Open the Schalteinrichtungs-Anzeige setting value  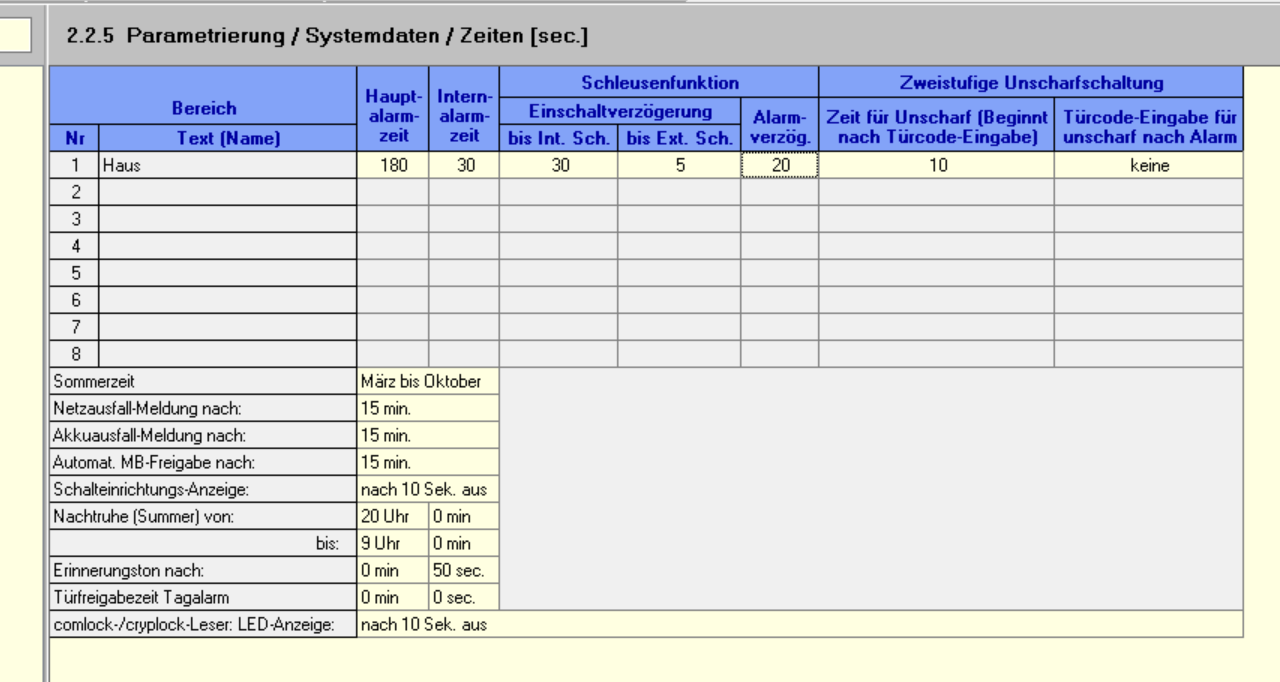427,490
